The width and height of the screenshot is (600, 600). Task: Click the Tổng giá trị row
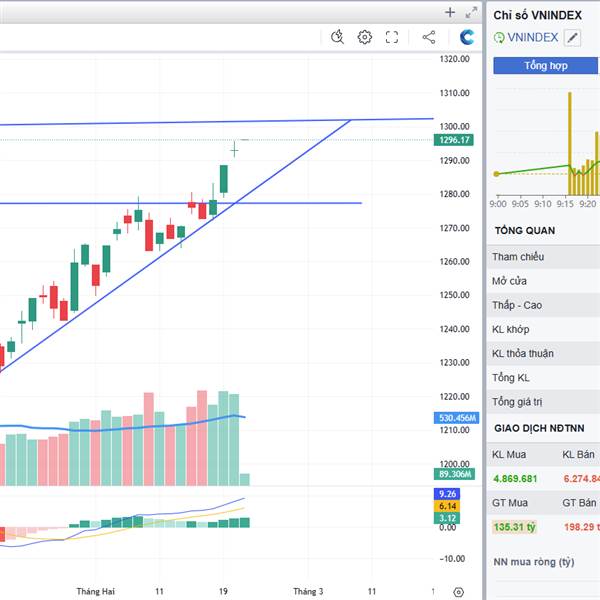tap(543, 402)
